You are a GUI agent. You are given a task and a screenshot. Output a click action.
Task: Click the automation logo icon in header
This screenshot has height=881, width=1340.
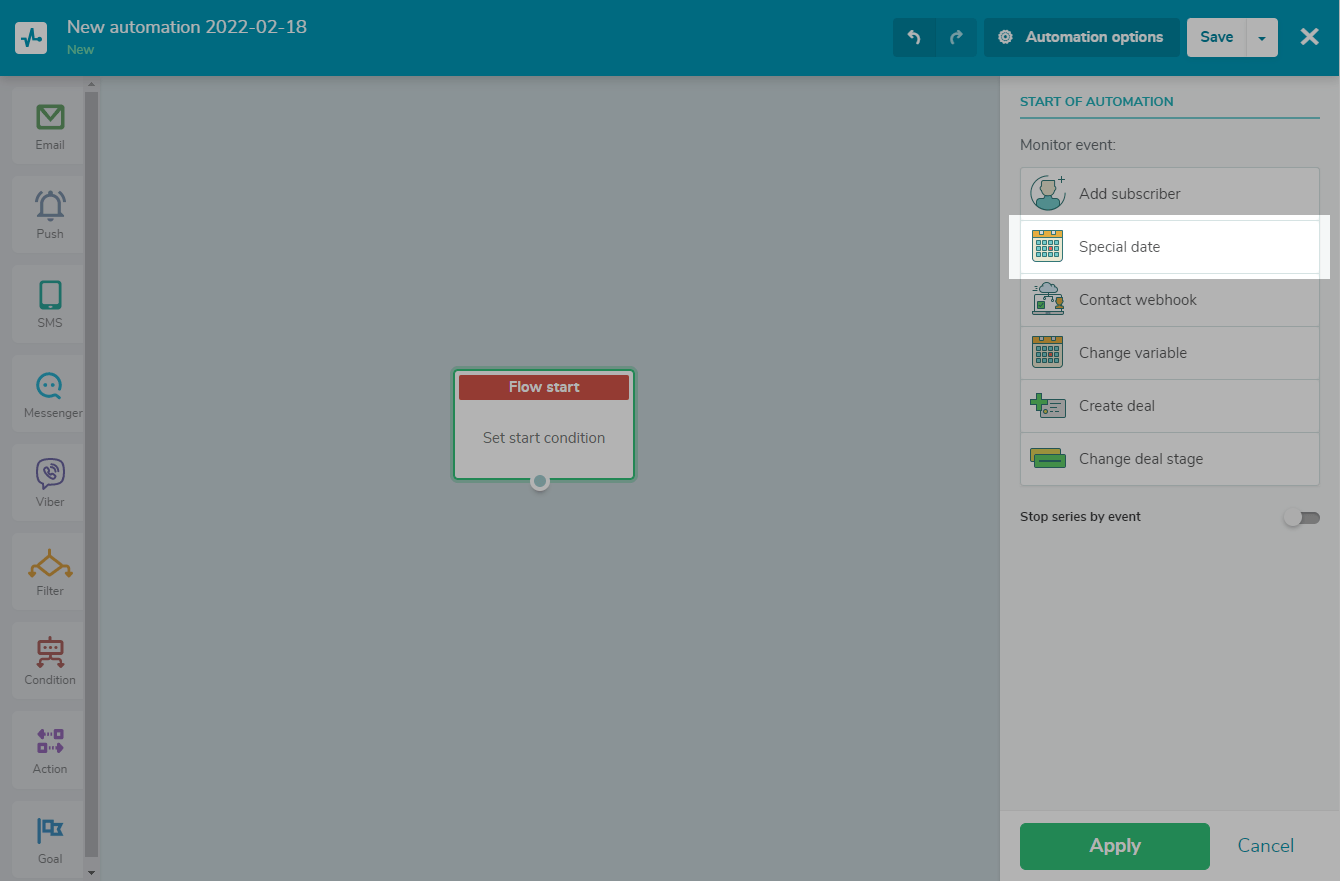coord(31,37)
